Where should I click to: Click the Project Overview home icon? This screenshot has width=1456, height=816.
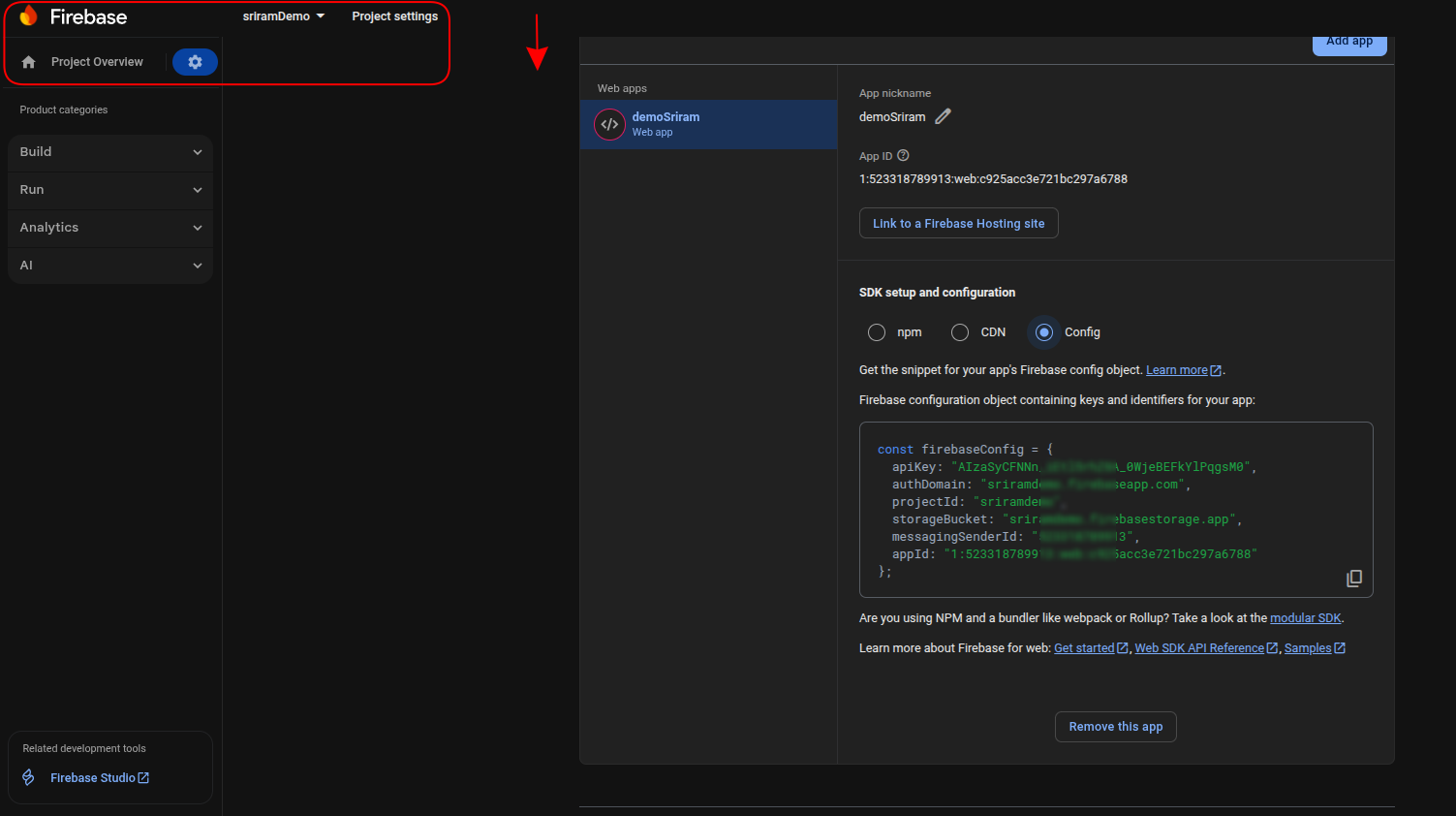click(29, 62)
